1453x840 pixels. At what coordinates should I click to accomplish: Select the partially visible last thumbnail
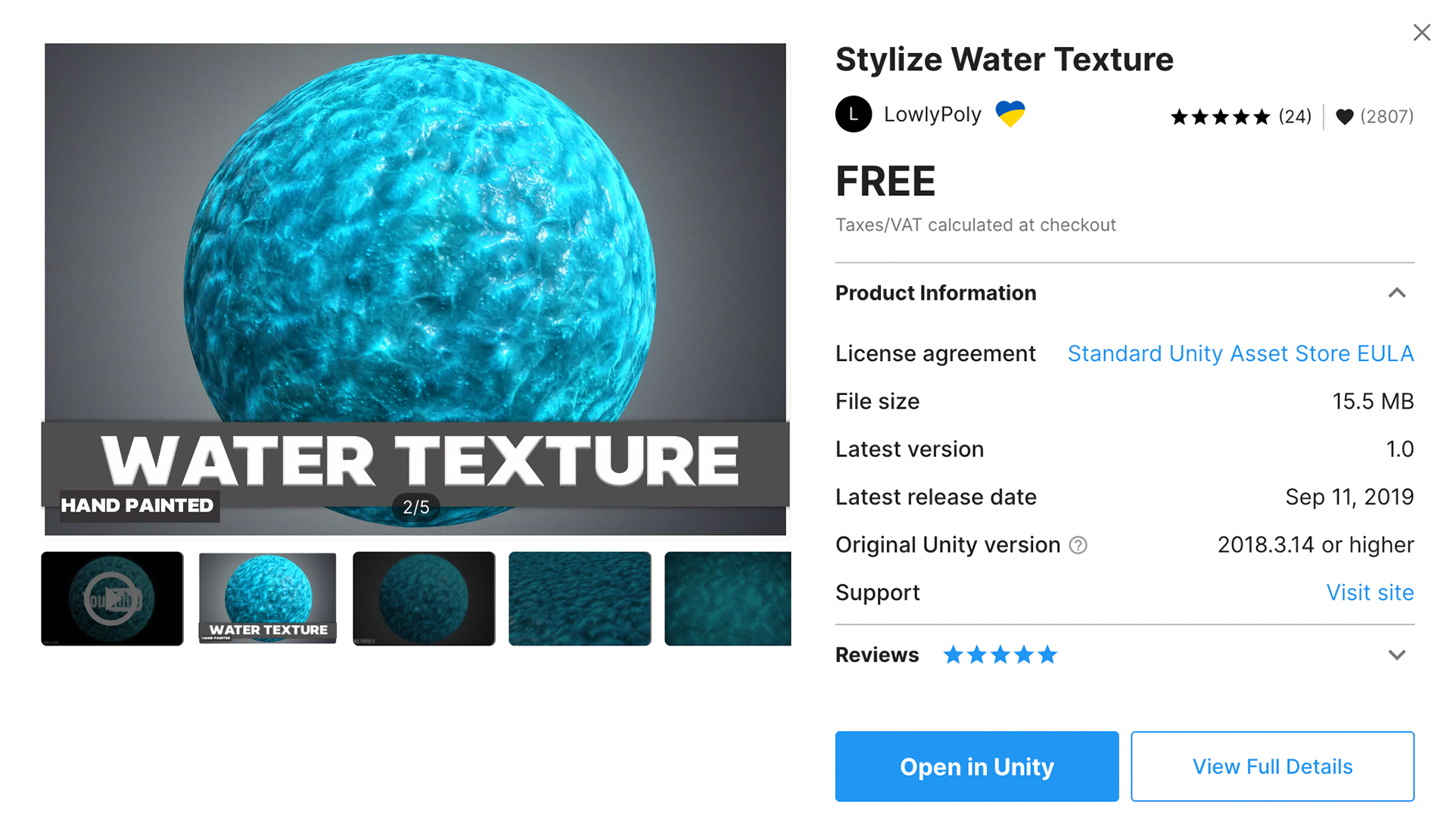(x=728, y=599)
